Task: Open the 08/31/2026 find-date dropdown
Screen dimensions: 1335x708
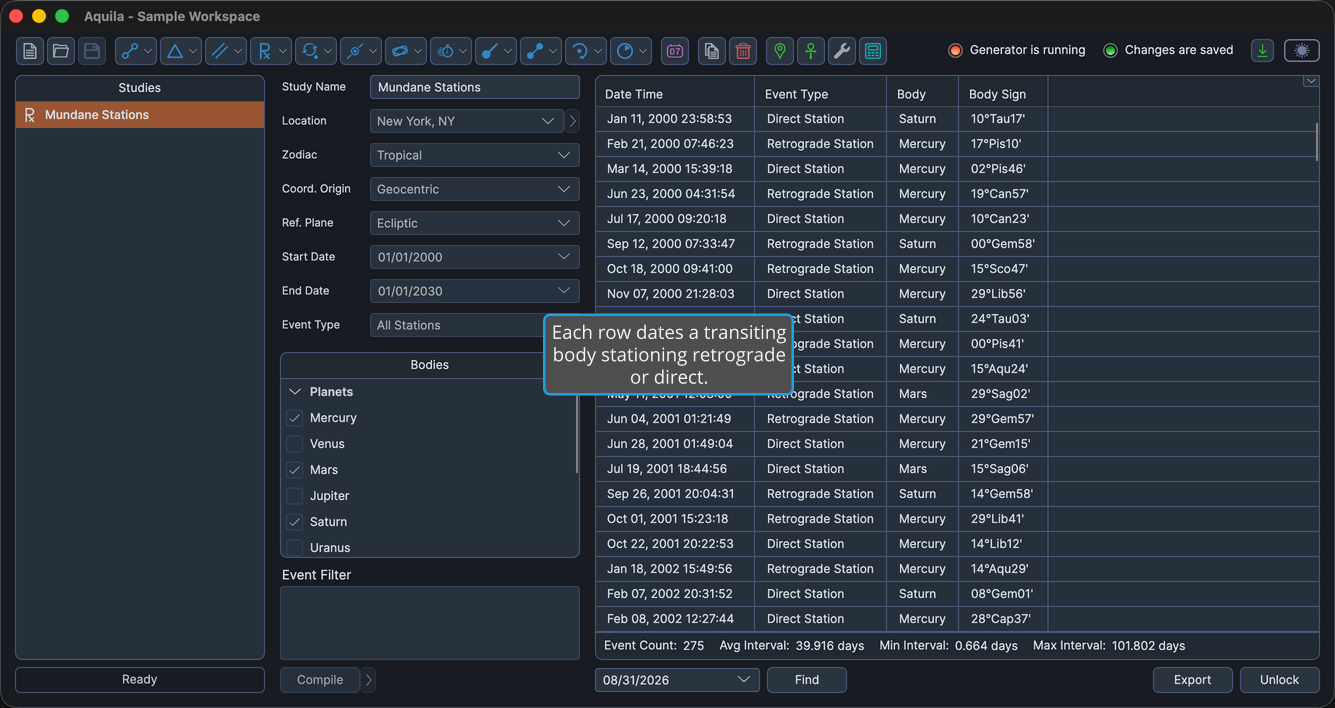Action: 677,680
